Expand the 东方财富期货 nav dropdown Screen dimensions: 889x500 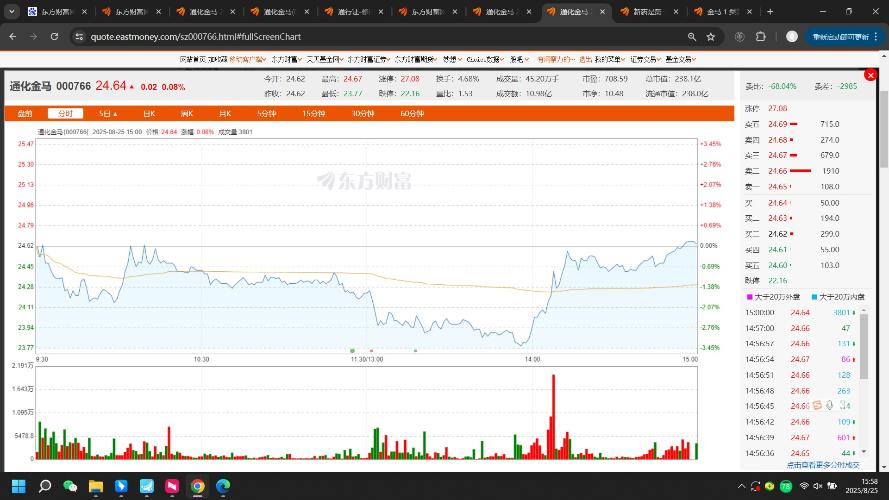point(416,59)
